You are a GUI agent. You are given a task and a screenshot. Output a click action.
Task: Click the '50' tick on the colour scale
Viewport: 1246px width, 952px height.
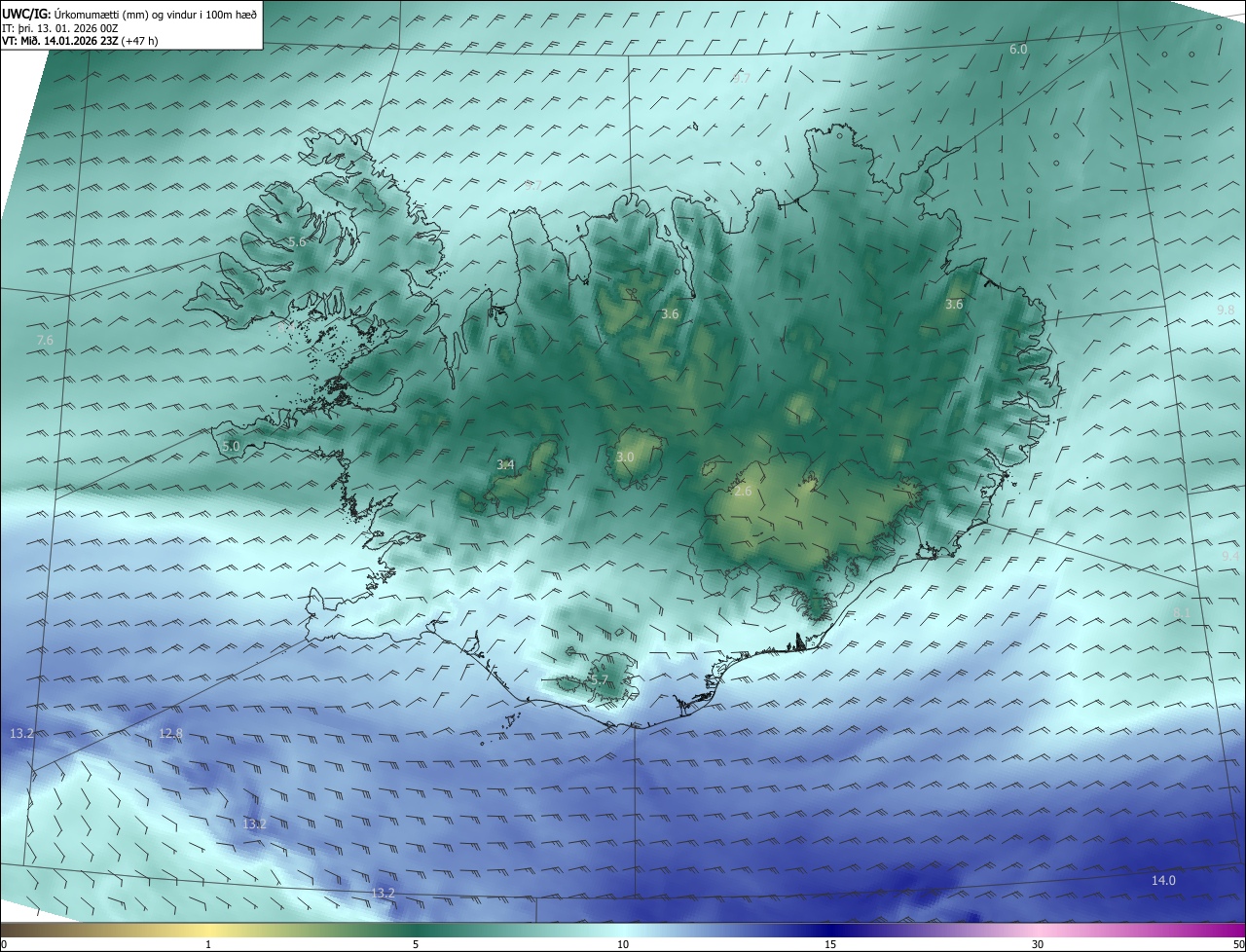click(x=1237, y=944)
